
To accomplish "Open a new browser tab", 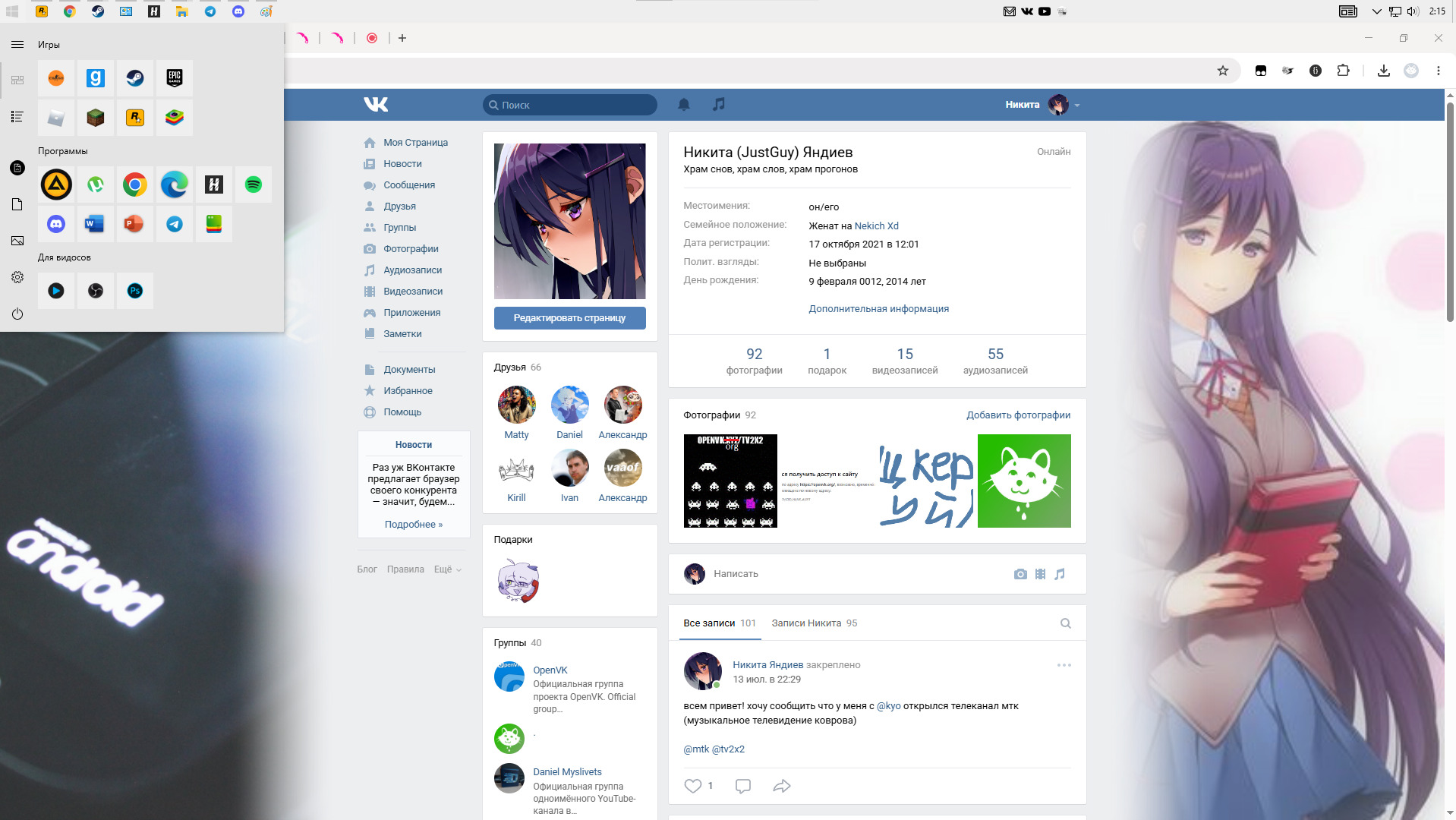I will point(402,38).
